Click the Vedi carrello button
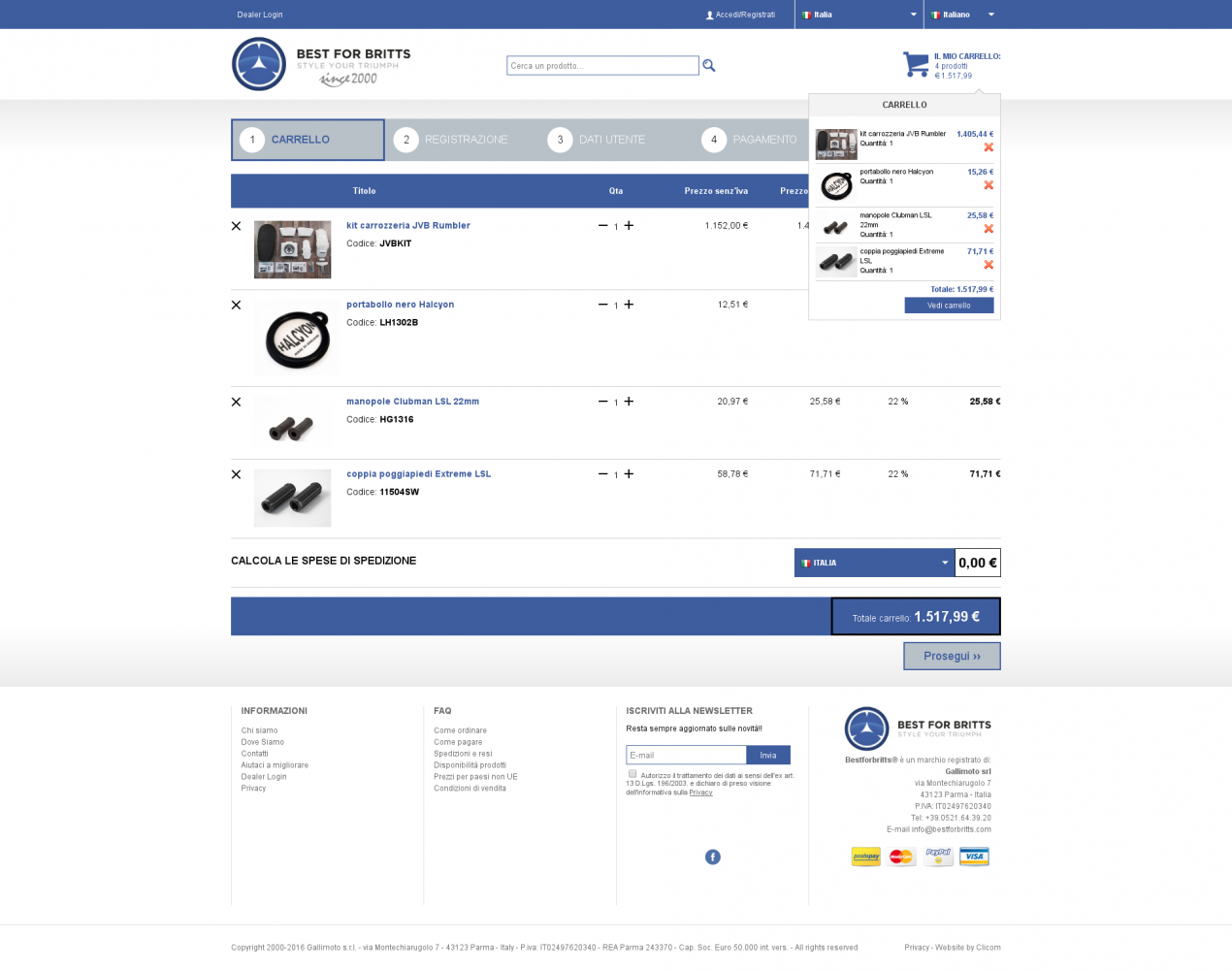 (x=949, y=306)
